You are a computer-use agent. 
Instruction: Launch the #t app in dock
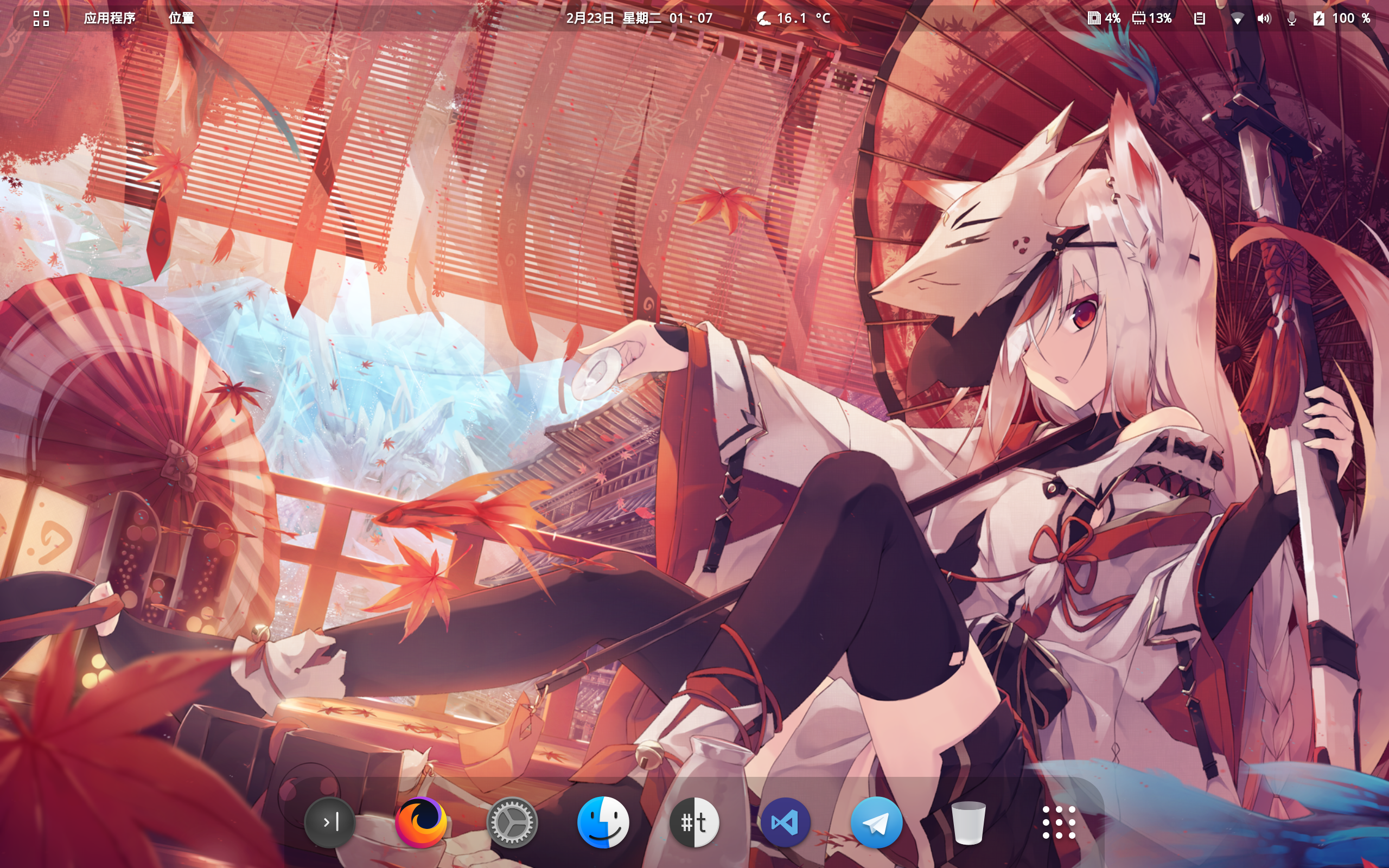pos(694,822)
